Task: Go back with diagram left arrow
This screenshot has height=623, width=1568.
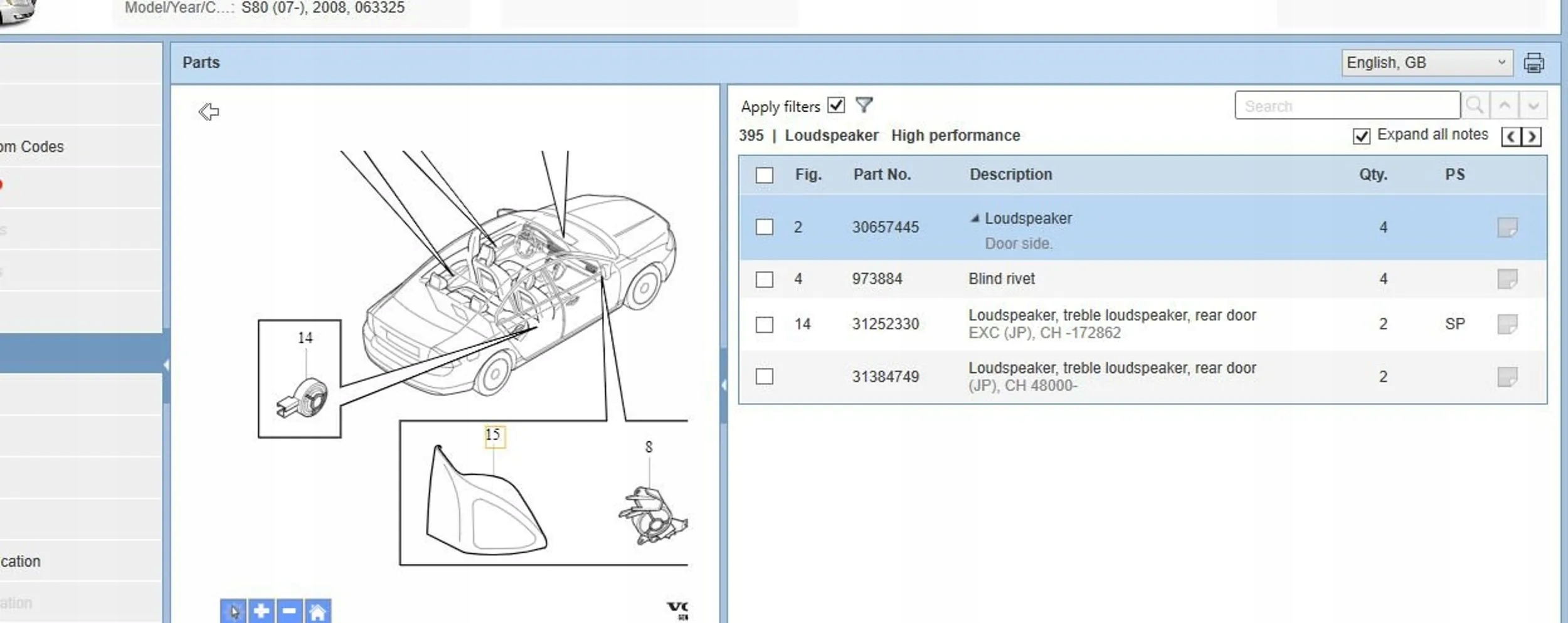Action: click(x=209, y=112)
